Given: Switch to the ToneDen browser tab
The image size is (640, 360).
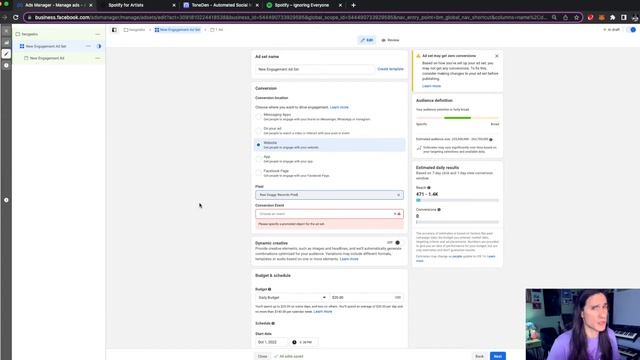Looking at the screenshot, I should click(x=220, y=5).
